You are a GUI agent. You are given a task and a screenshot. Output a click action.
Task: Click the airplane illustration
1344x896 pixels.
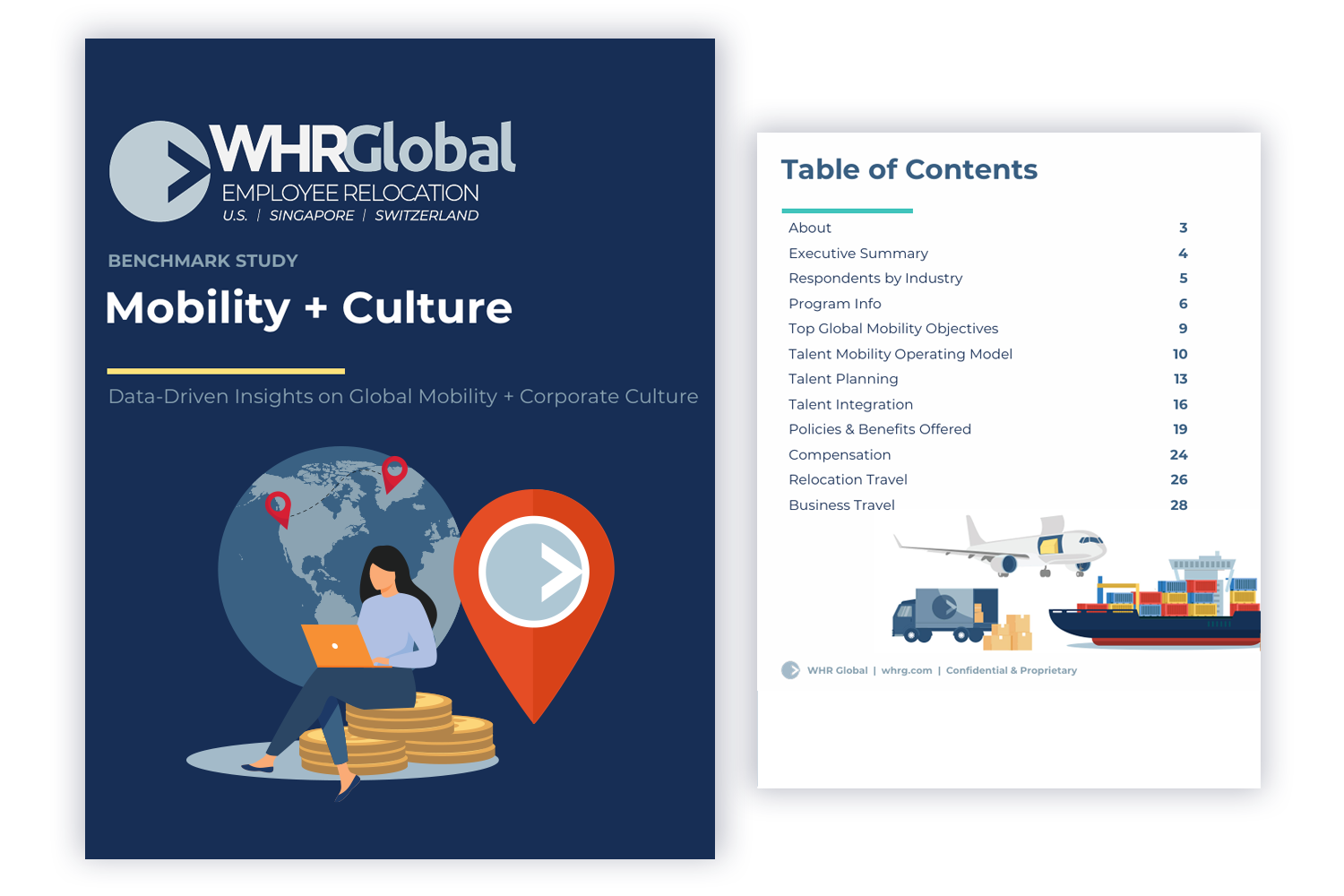[1001, 545]
